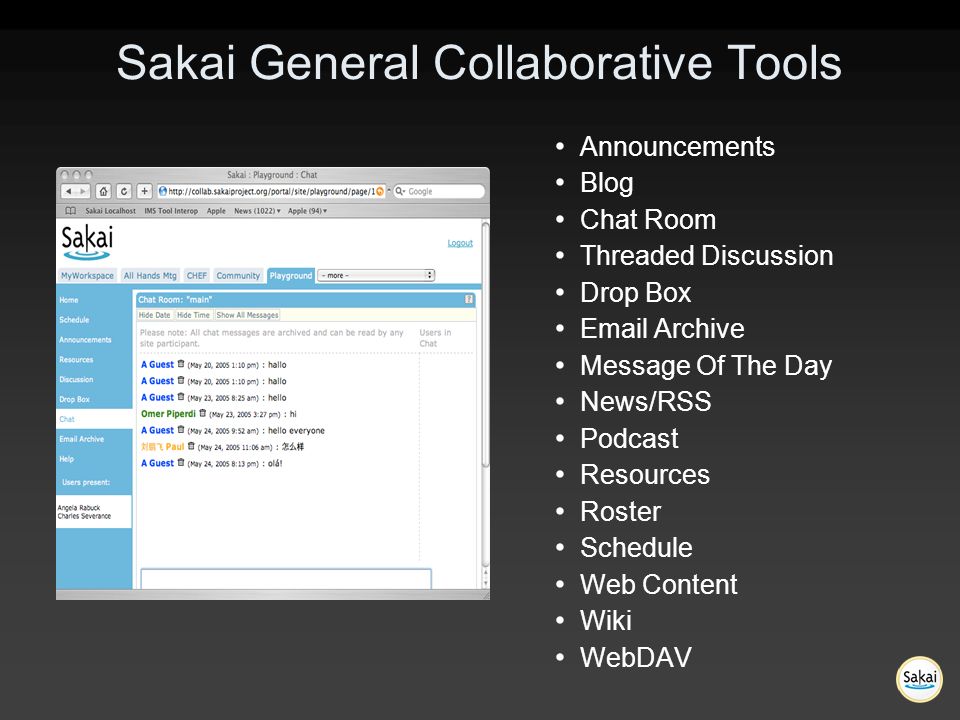The height and width of the screenshot is (720, 960).
Task: Expand the Apple (94) bookmark menu
Action: 307,211
